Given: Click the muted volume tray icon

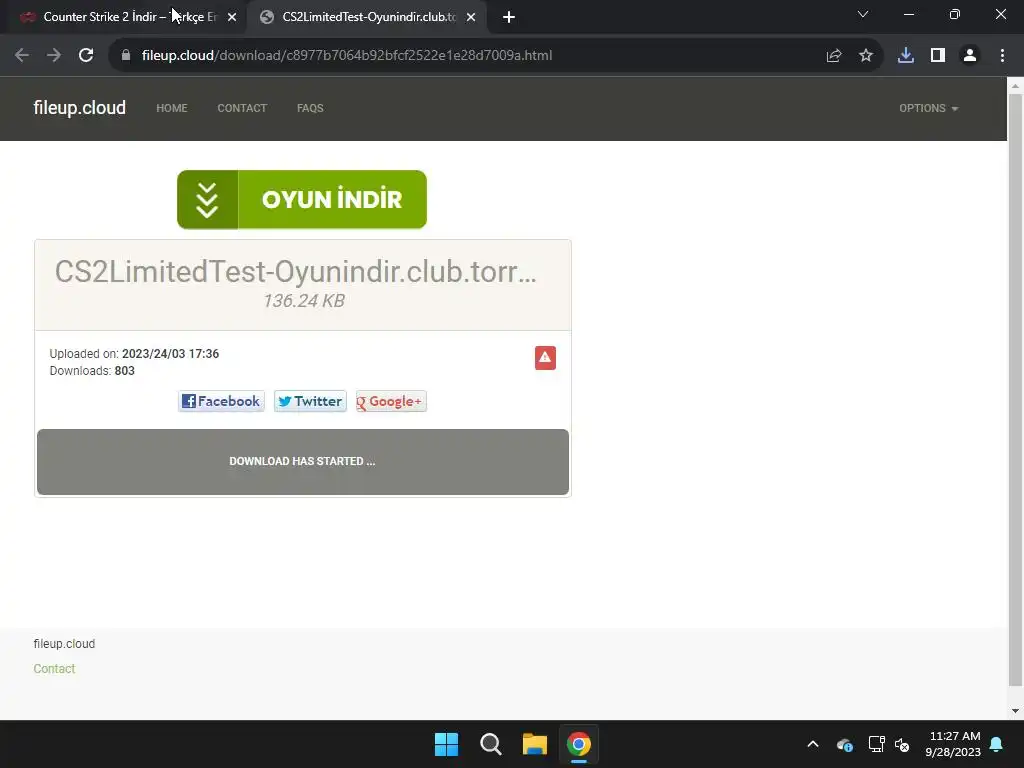Looking at the screenshot, I should (x=903, y=744).
